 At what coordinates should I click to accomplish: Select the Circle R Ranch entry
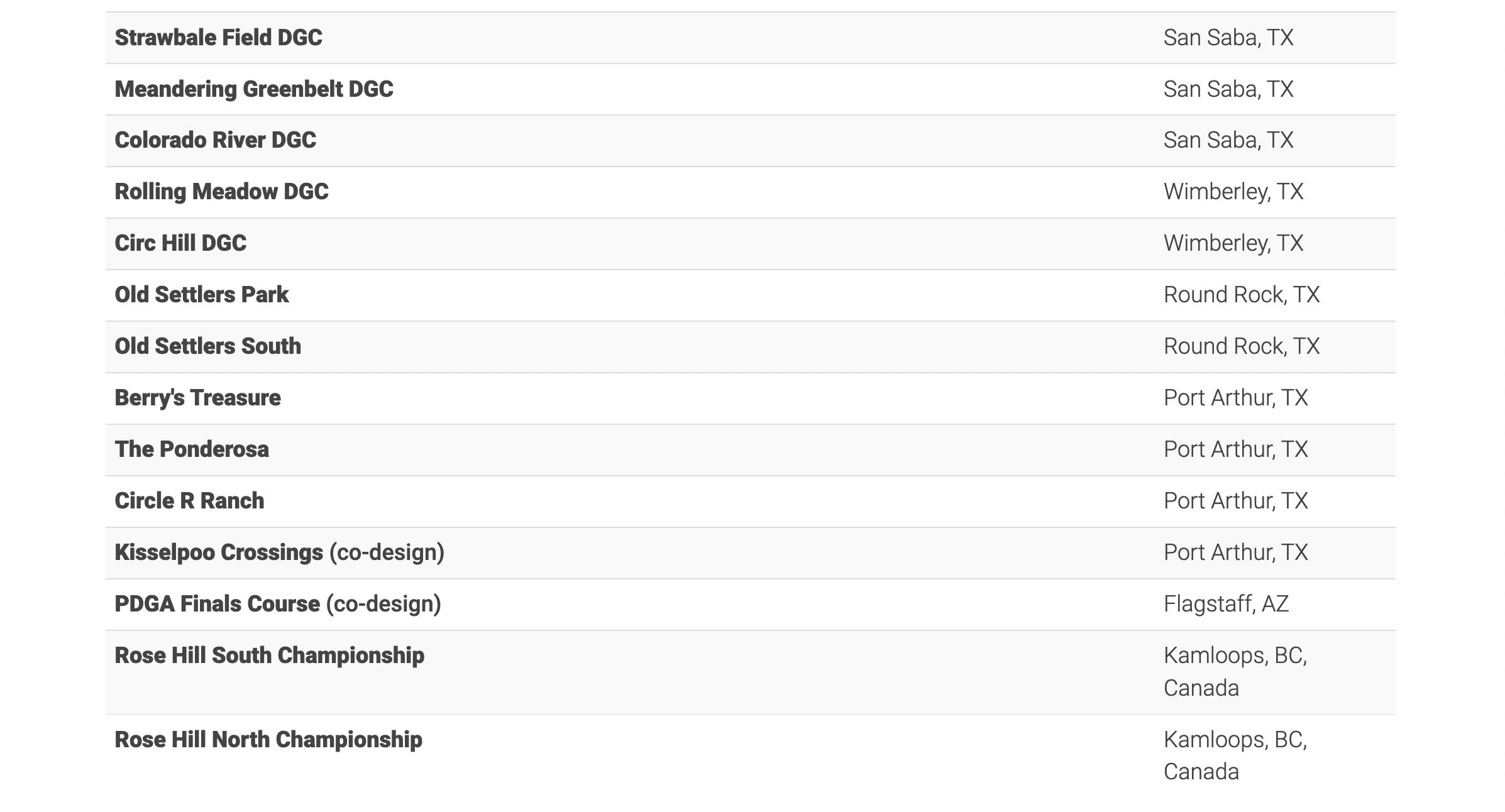click(189, 501)
